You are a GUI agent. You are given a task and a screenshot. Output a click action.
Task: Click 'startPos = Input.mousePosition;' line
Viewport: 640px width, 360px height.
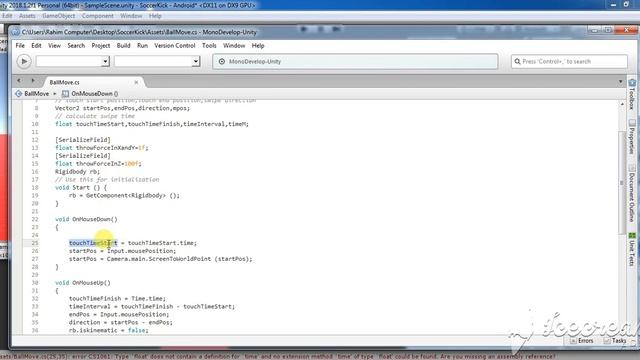click(122, 251)
